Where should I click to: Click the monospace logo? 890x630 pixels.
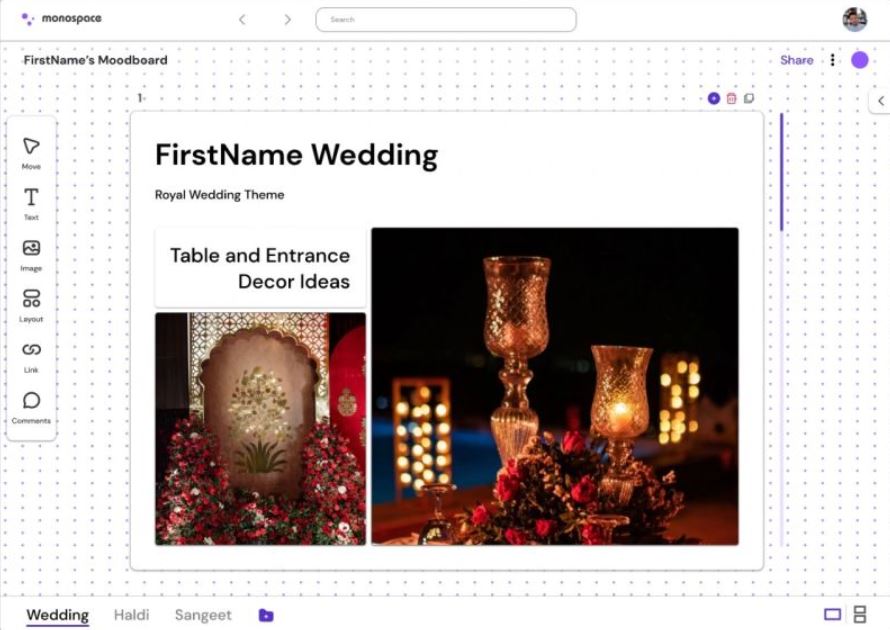(61, 19)
